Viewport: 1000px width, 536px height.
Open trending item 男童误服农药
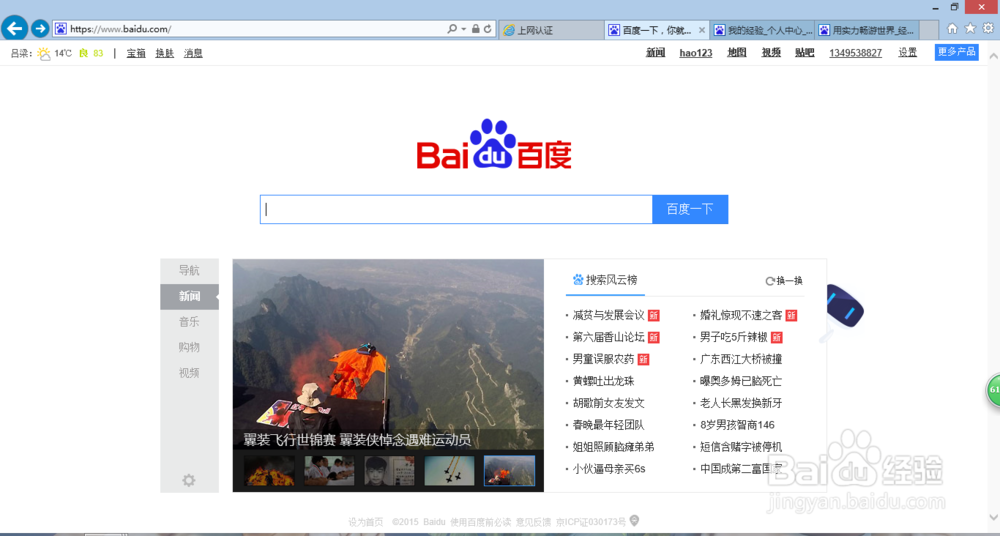(603, 359)
